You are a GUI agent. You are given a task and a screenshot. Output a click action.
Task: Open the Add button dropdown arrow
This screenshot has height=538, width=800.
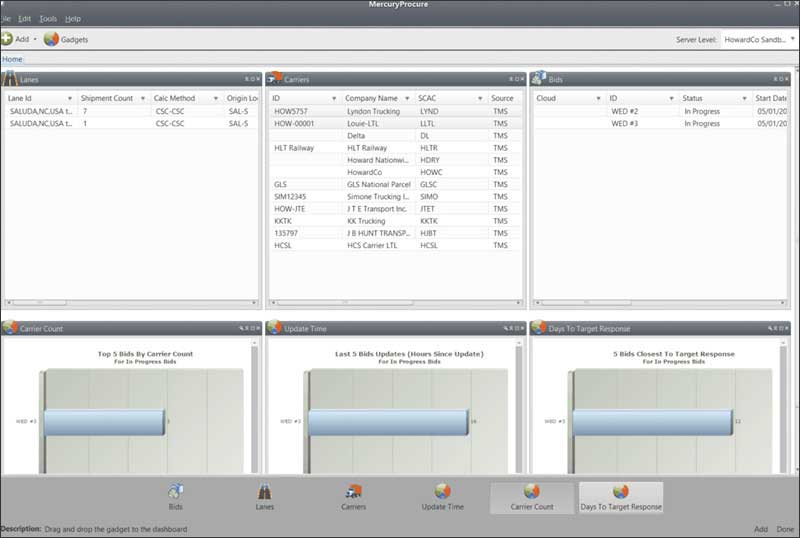pos(35,39)
